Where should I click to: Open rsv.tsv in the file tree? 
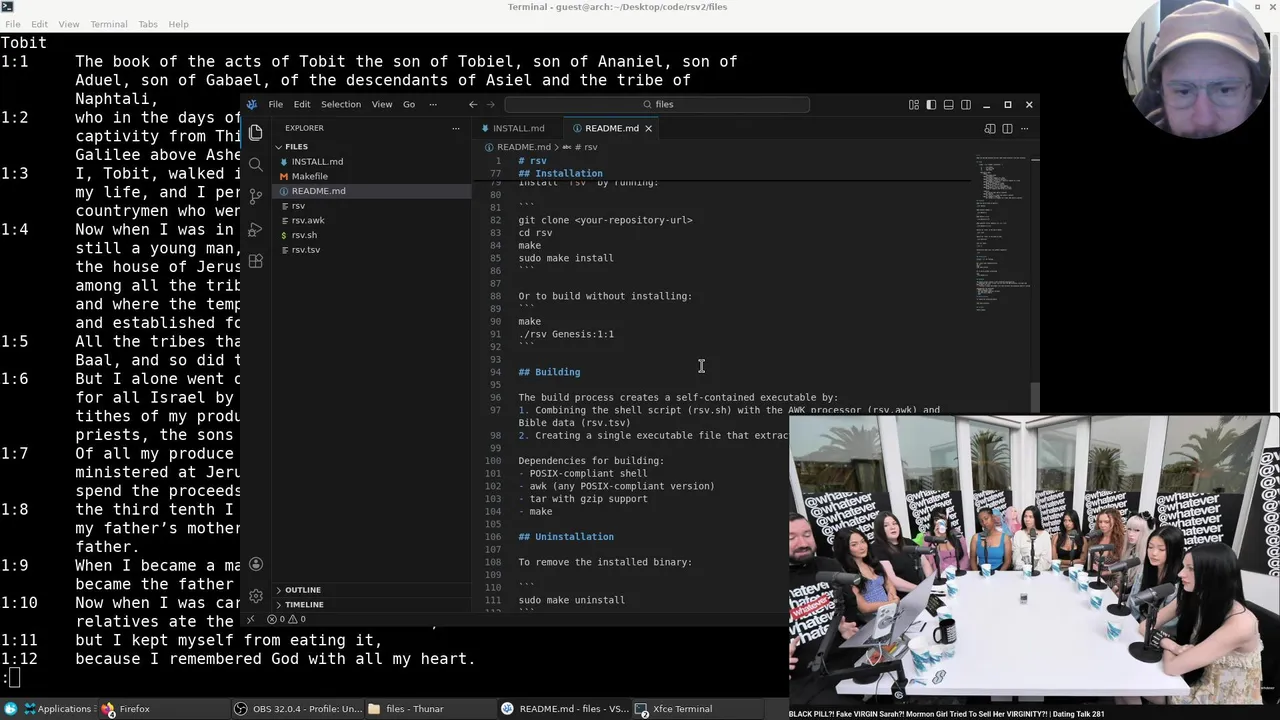pos(372,249)
